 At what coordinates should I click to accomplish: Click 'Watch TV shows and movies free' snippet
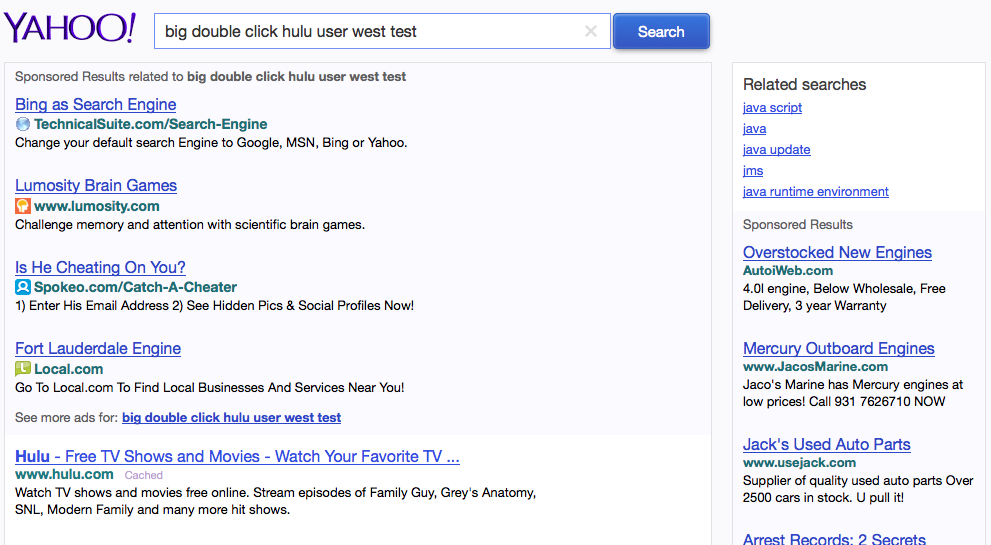[276, 501]
